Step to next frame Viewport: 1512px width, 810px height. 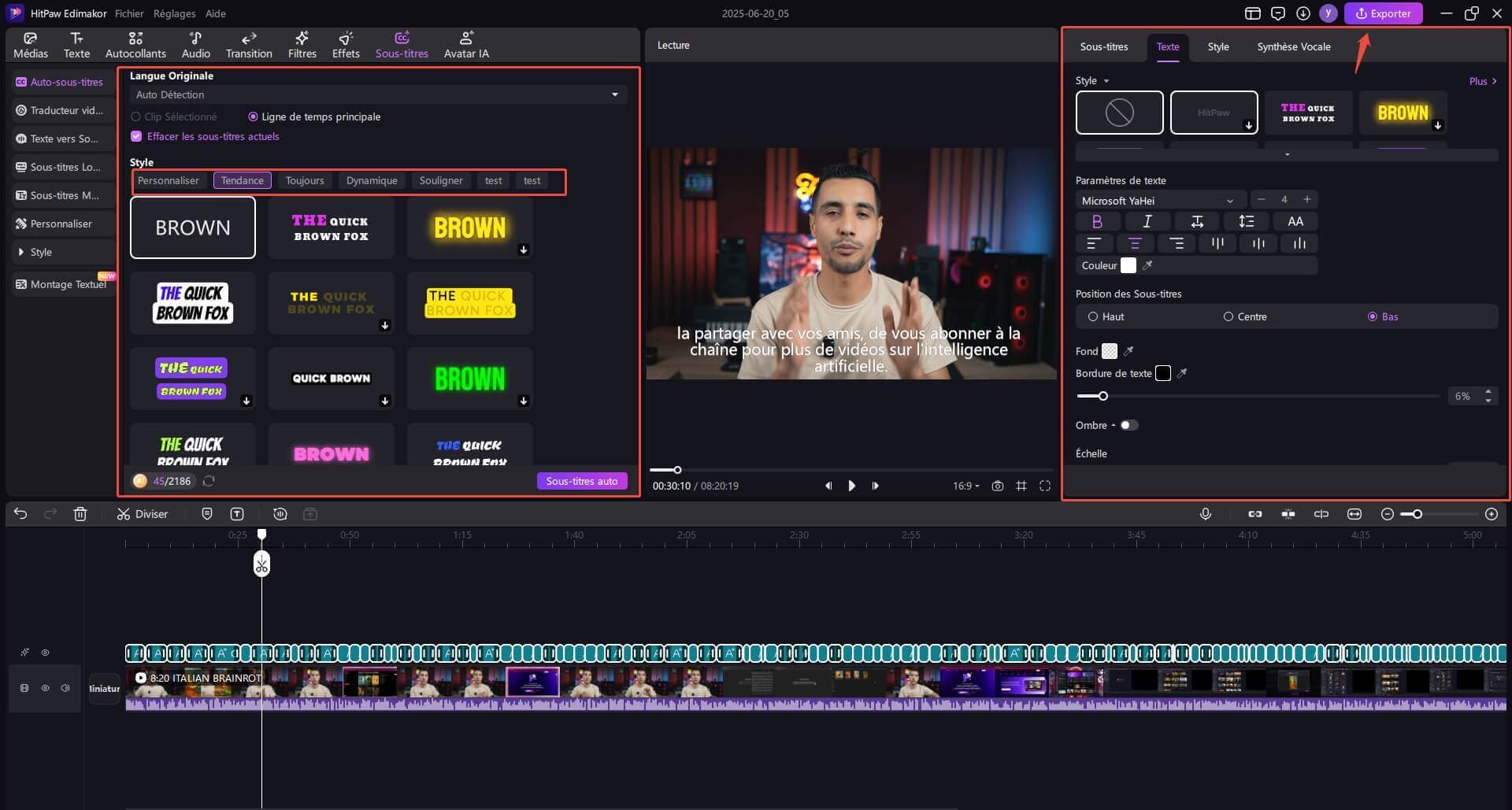point(875,486)
